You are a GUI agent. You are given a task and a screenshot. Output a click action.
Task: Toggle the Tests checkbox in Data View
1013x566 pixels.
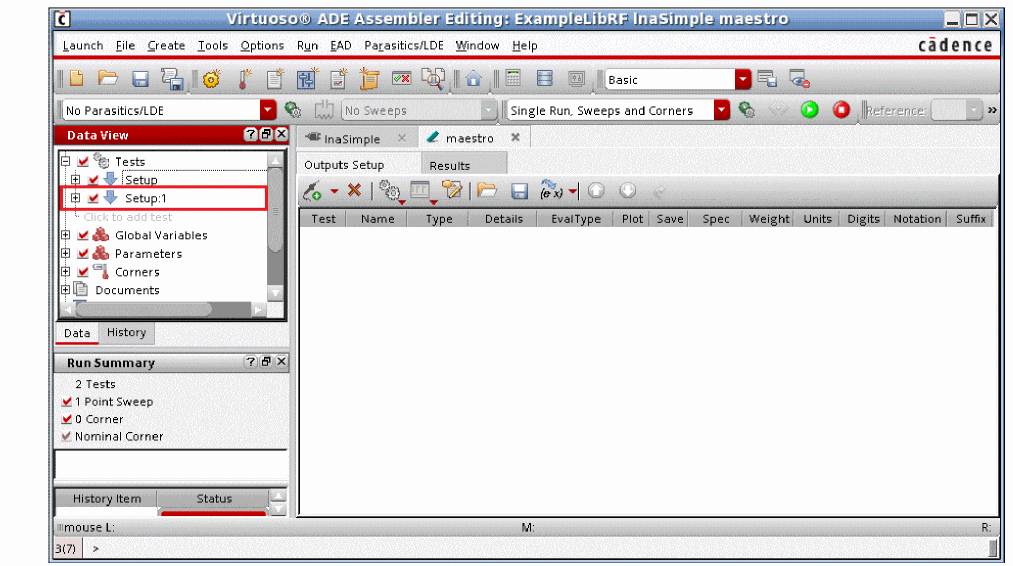(83, 161)
